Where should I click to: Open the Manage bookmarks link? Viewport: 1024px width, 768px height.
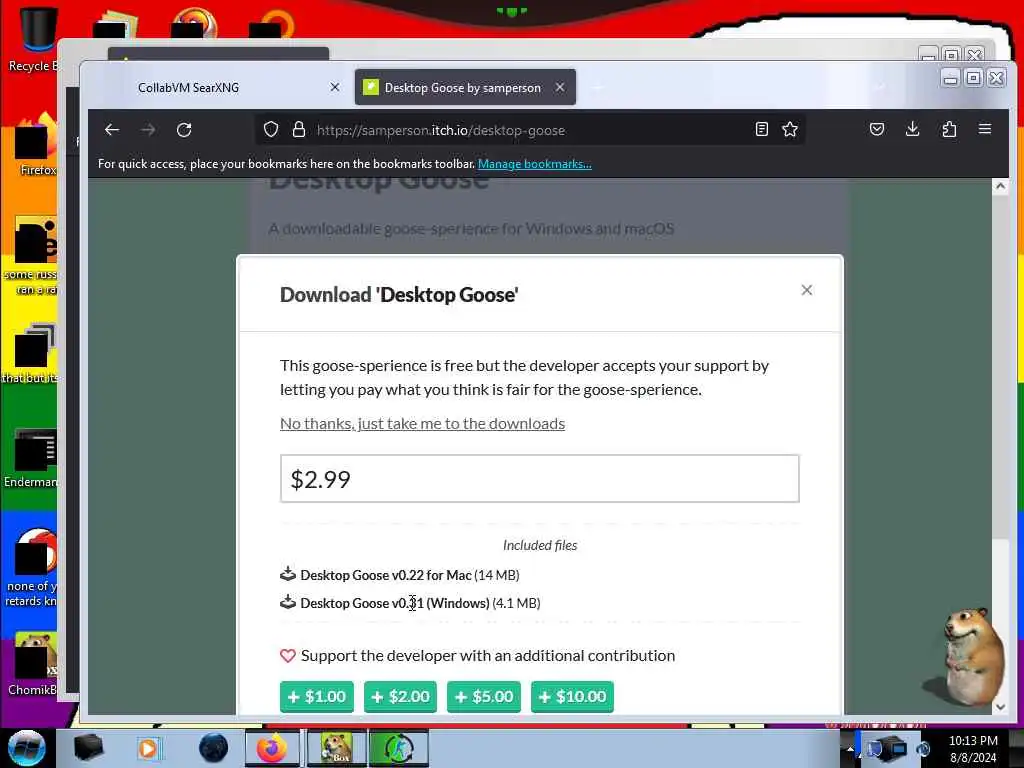click(534, 164)
